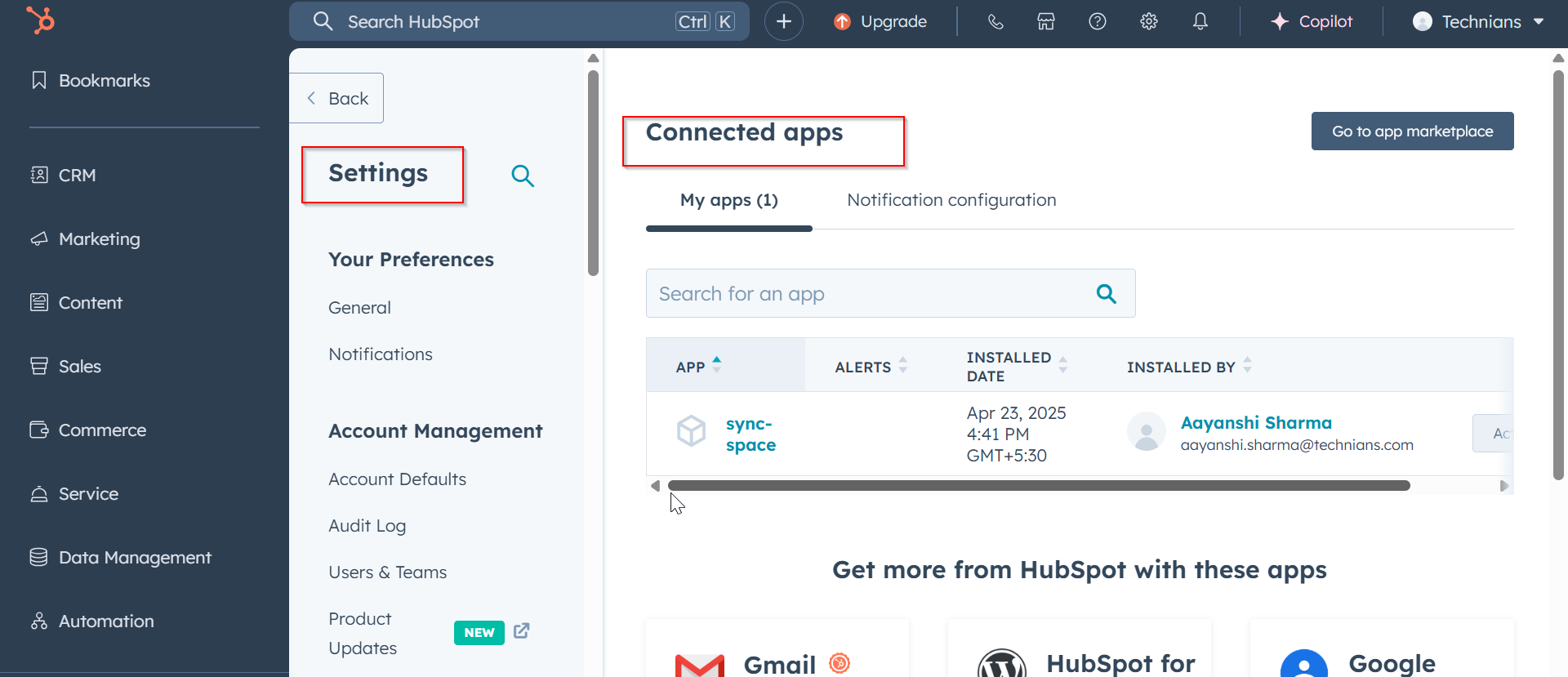Click the settings sidebar vertical scrollbar
Screen dimensions: 1568x677
pos(594,173)
